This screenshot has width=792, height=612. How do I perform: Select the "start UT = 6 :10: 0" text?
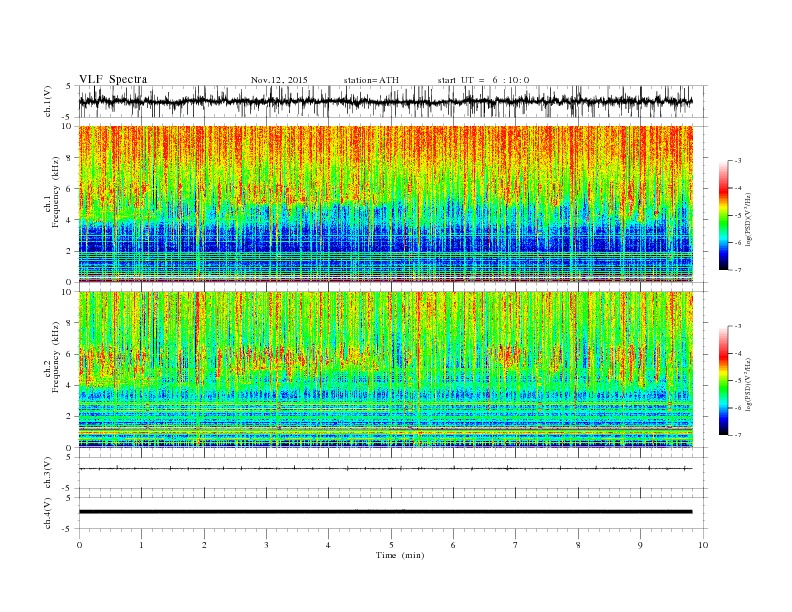click(483, 80)
